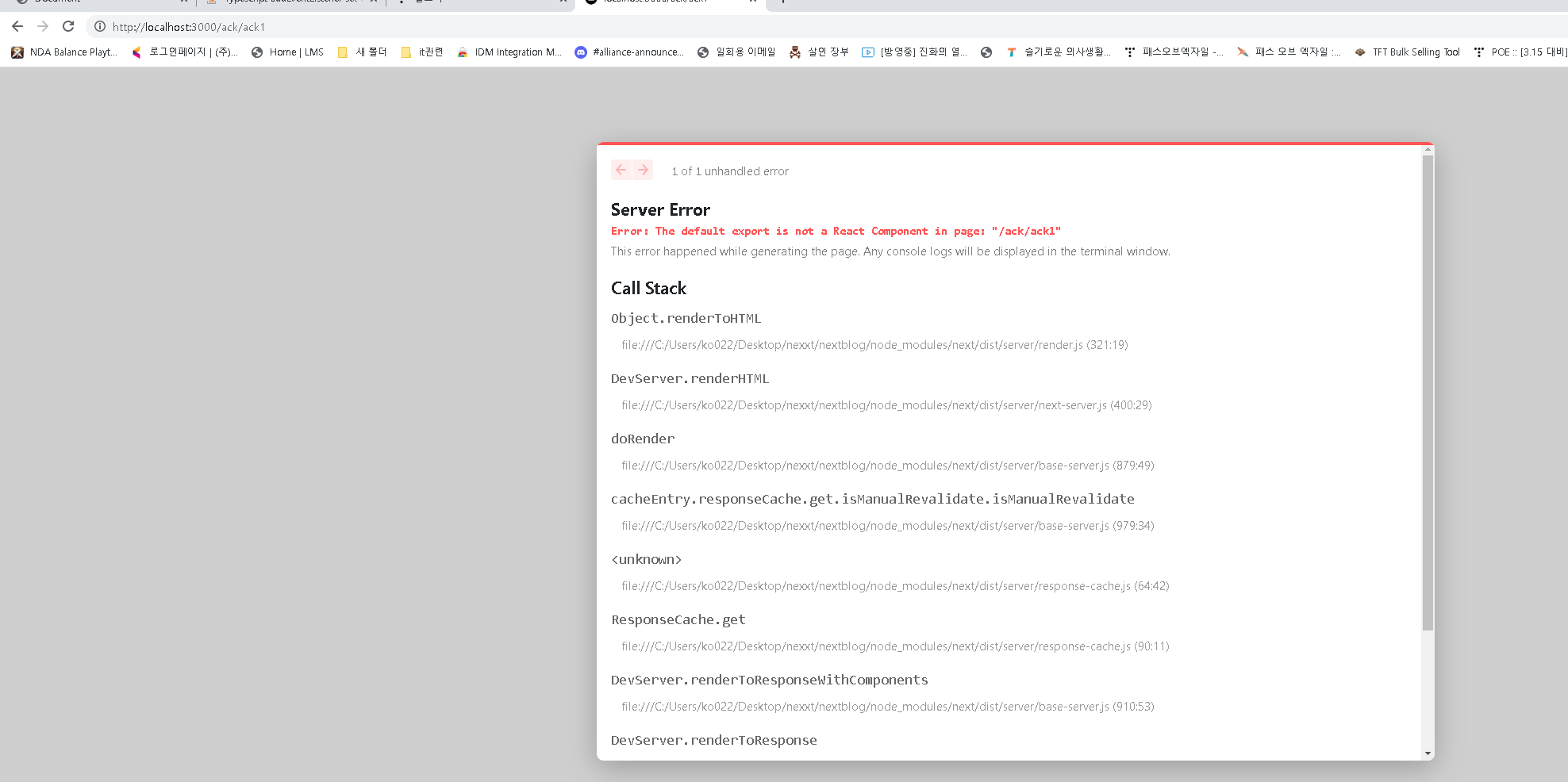Open the TFT Bulk Selling Tool bookmark
Viewport: 1568px width, 782px height.
(1407, 52)
